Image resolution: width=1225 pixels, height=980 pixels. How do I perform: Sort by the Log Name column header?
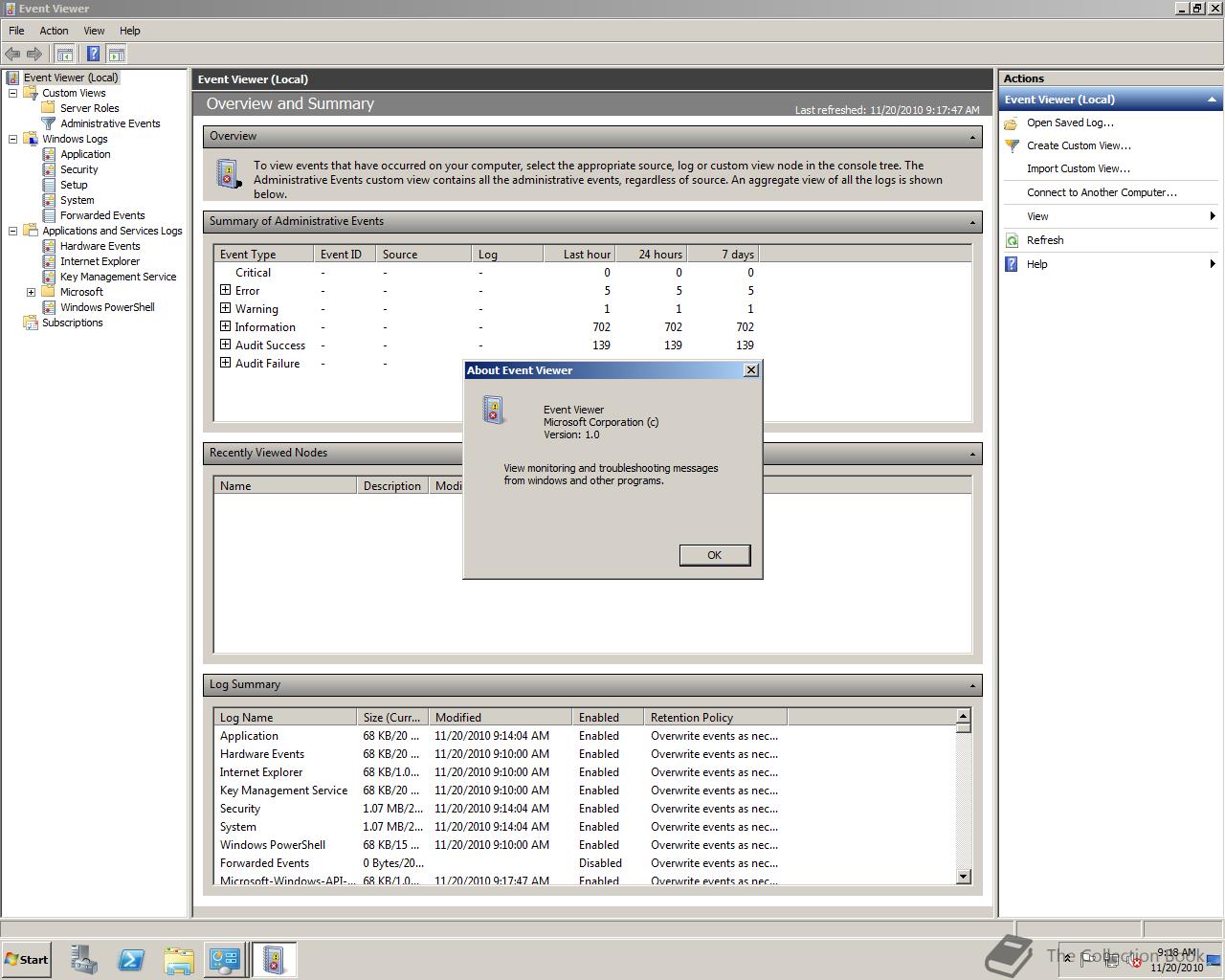click(x=284, y=717)
